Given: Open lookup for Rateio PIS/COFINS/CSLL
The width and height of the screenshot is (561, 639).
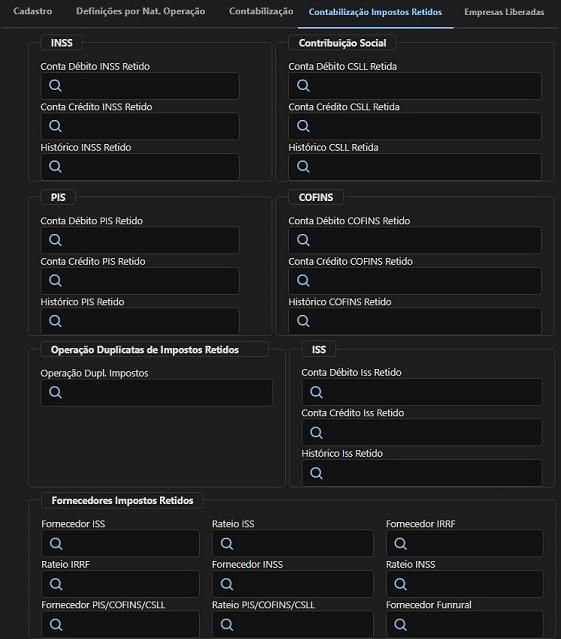Looking at the screenshot, I should pyautogui.click(x=227, y=624).
